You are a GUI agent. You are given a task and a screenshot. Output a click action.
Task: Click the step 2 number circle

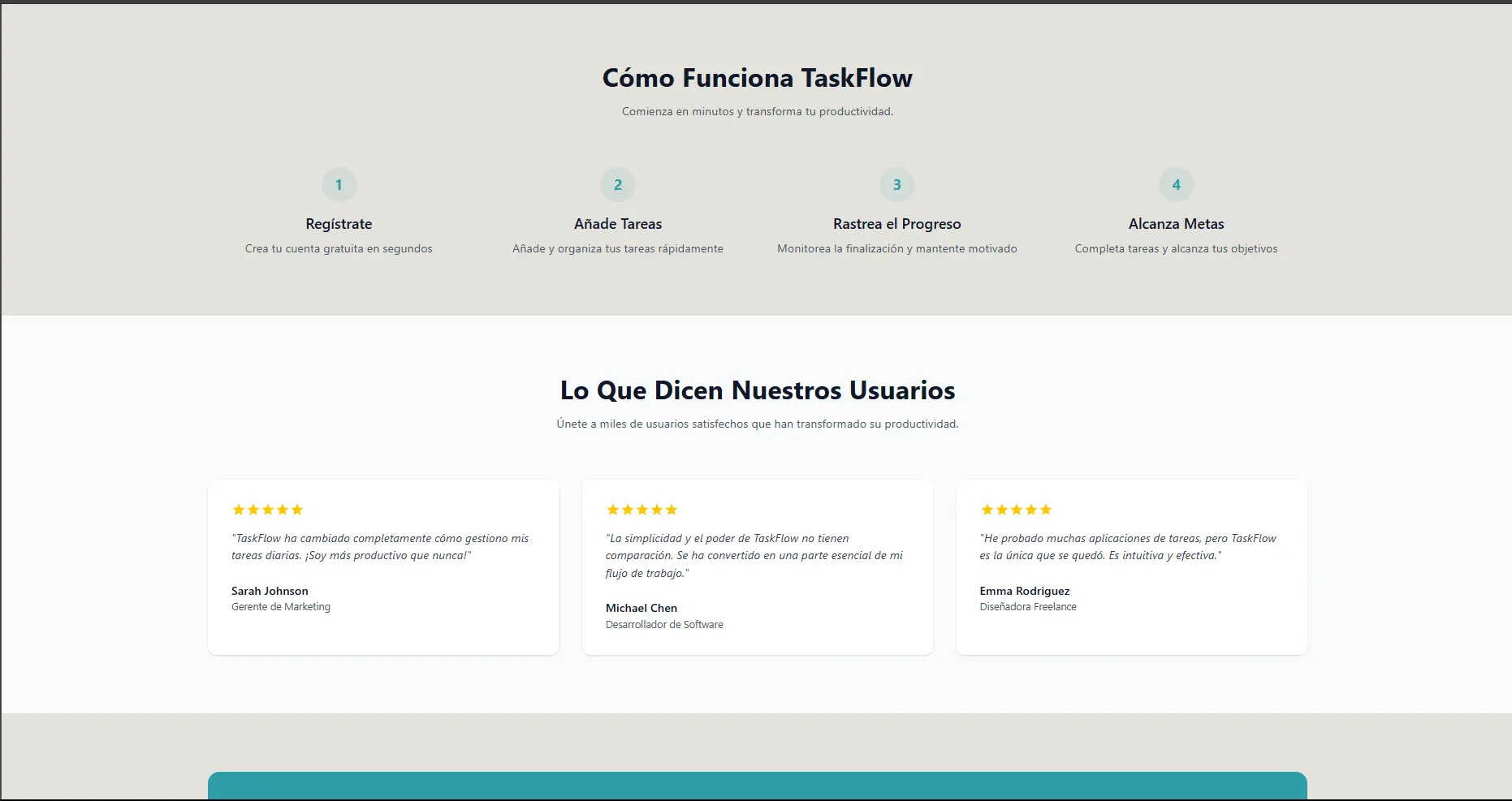(618, 185)
